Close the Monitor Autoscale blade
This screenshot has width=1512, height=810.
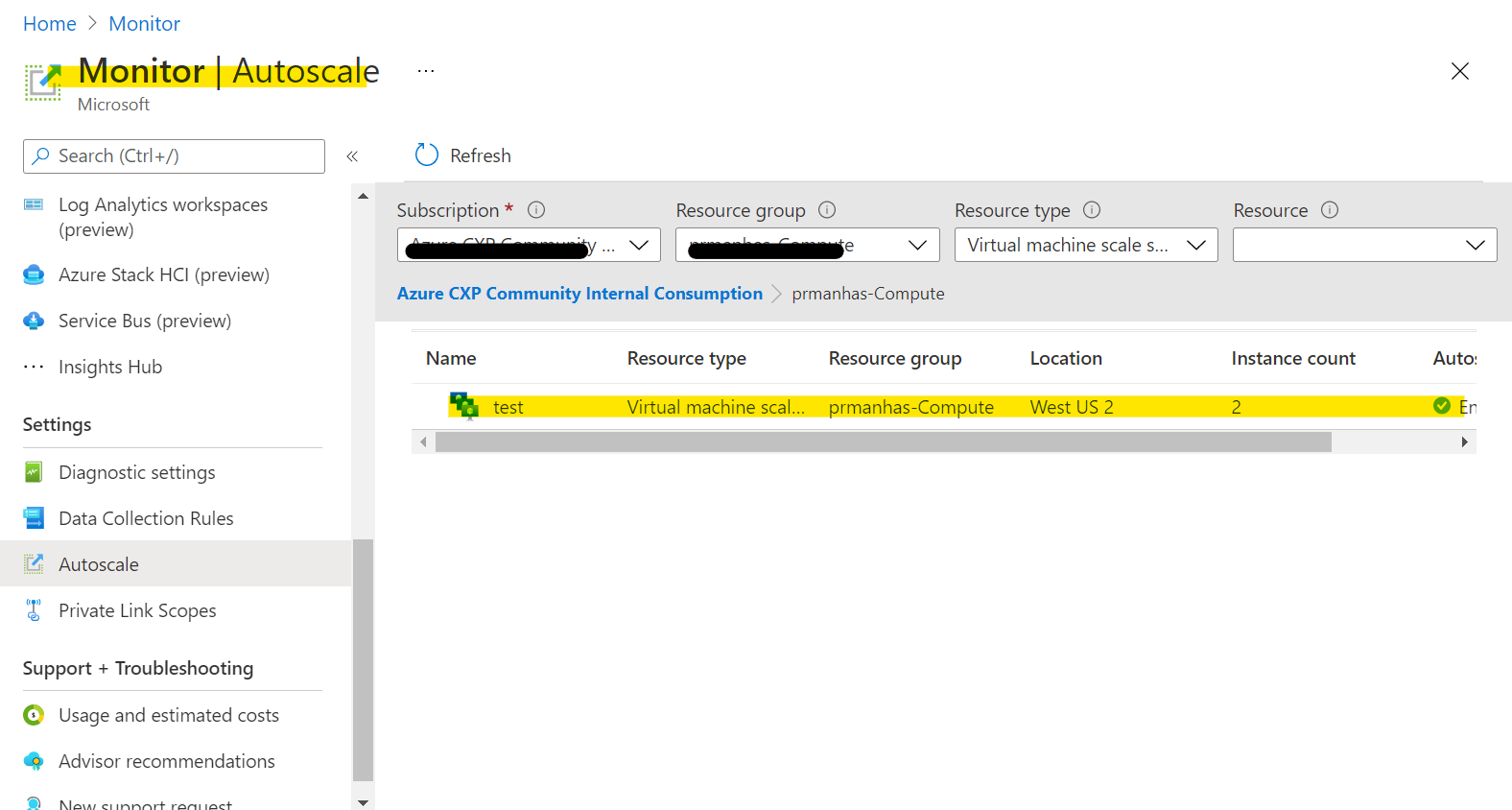(1460, 71)
